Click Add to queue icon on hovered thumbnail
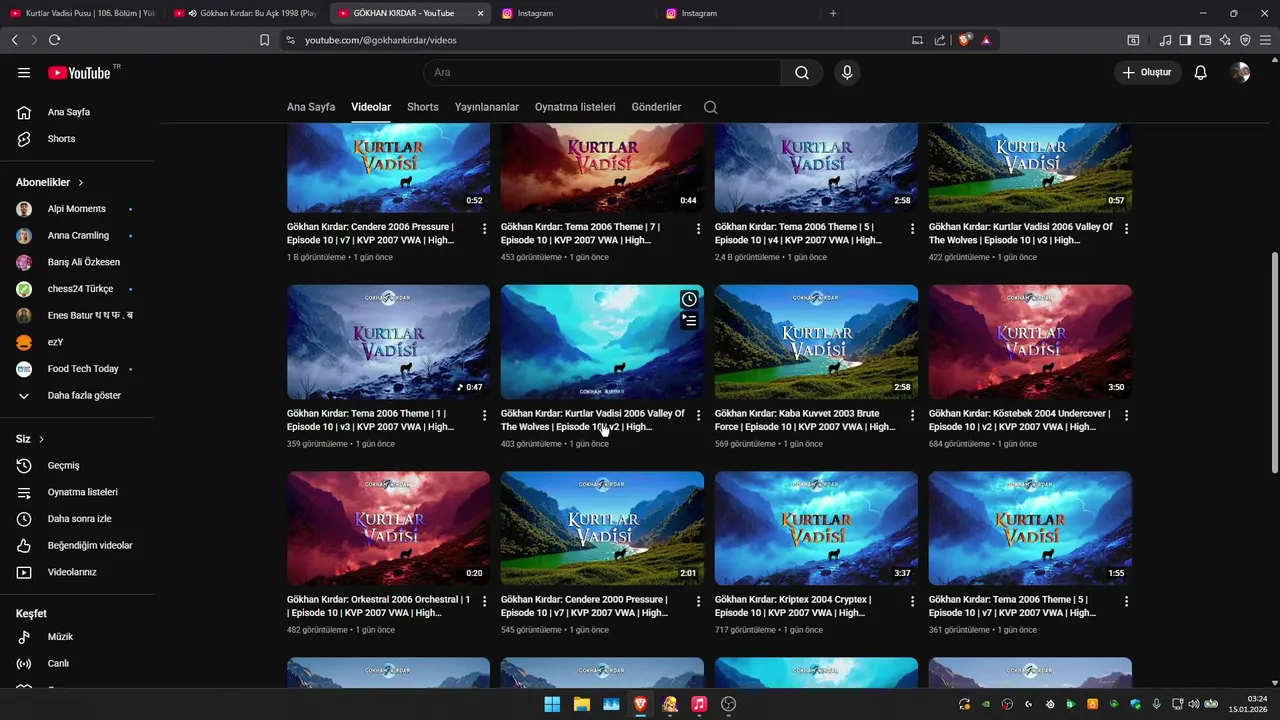Viewport: 1280px width, 720px height. click(689, 320)
